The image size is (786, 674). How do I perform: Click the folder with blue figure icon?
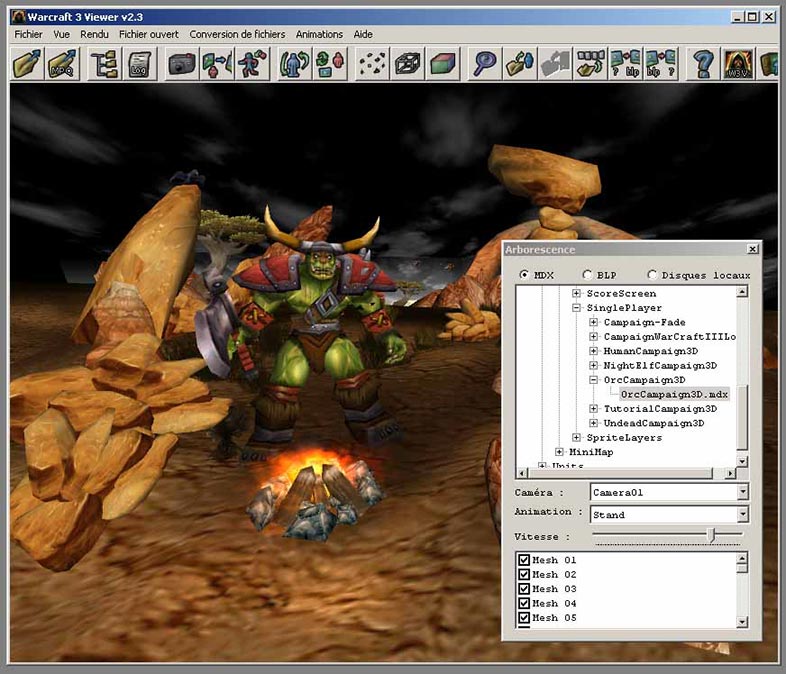point(520,63)
